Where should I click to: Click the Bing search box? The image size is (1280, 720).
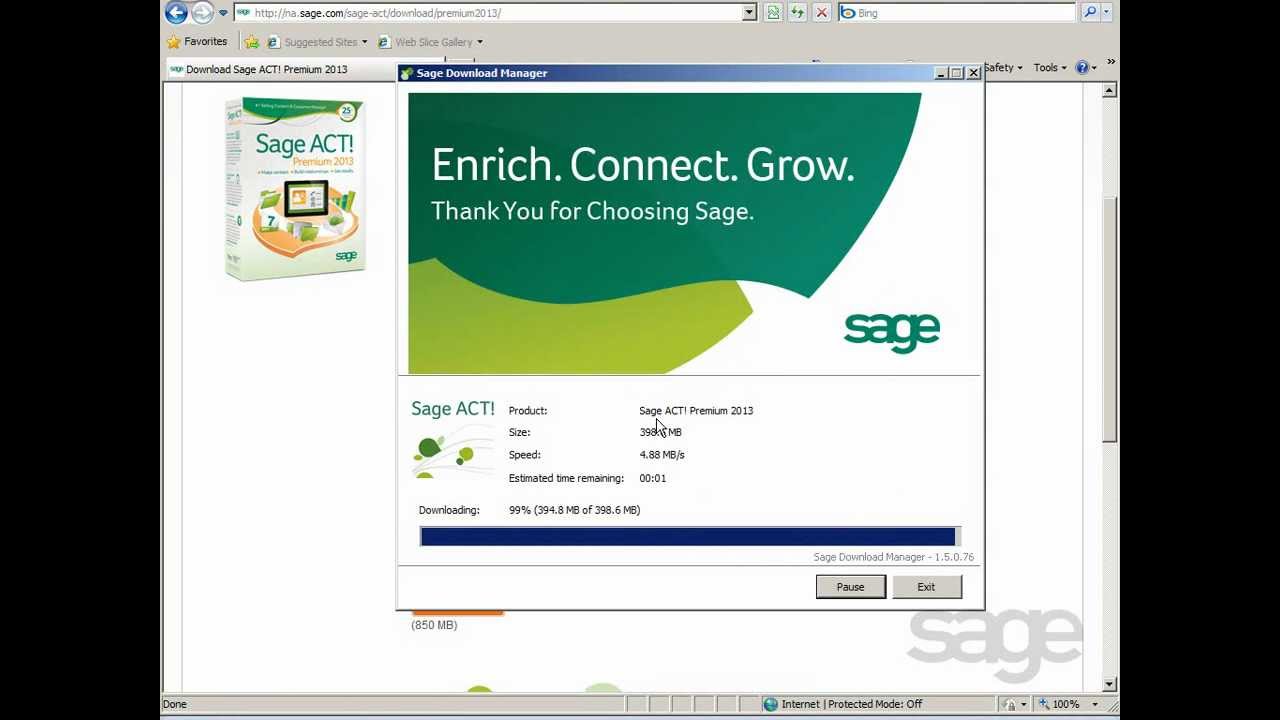pyautogui.click(x=956, y=13)
